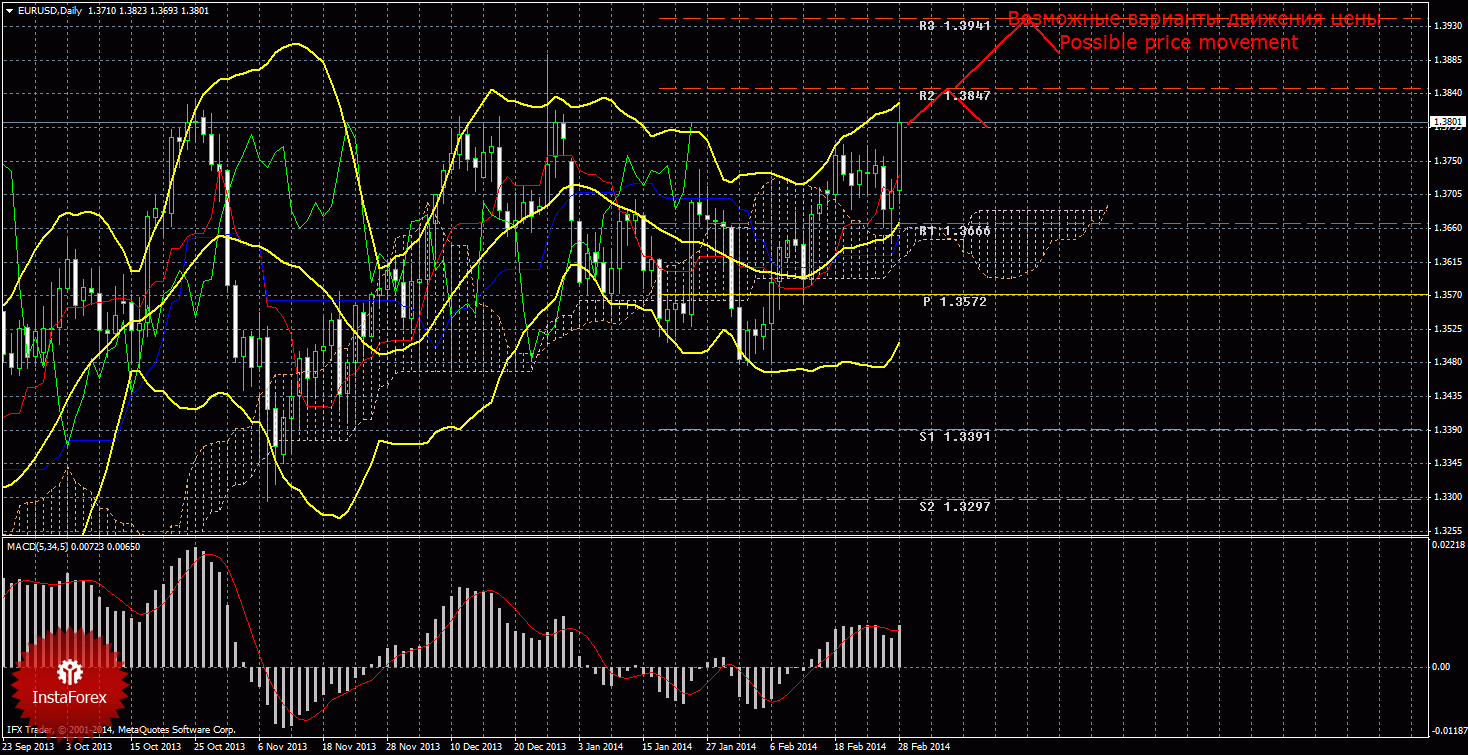This screenshot has height=755, width=1468.
Task: Click the EURUSD,Daily chart title
Action: click(x=50, y=10)
